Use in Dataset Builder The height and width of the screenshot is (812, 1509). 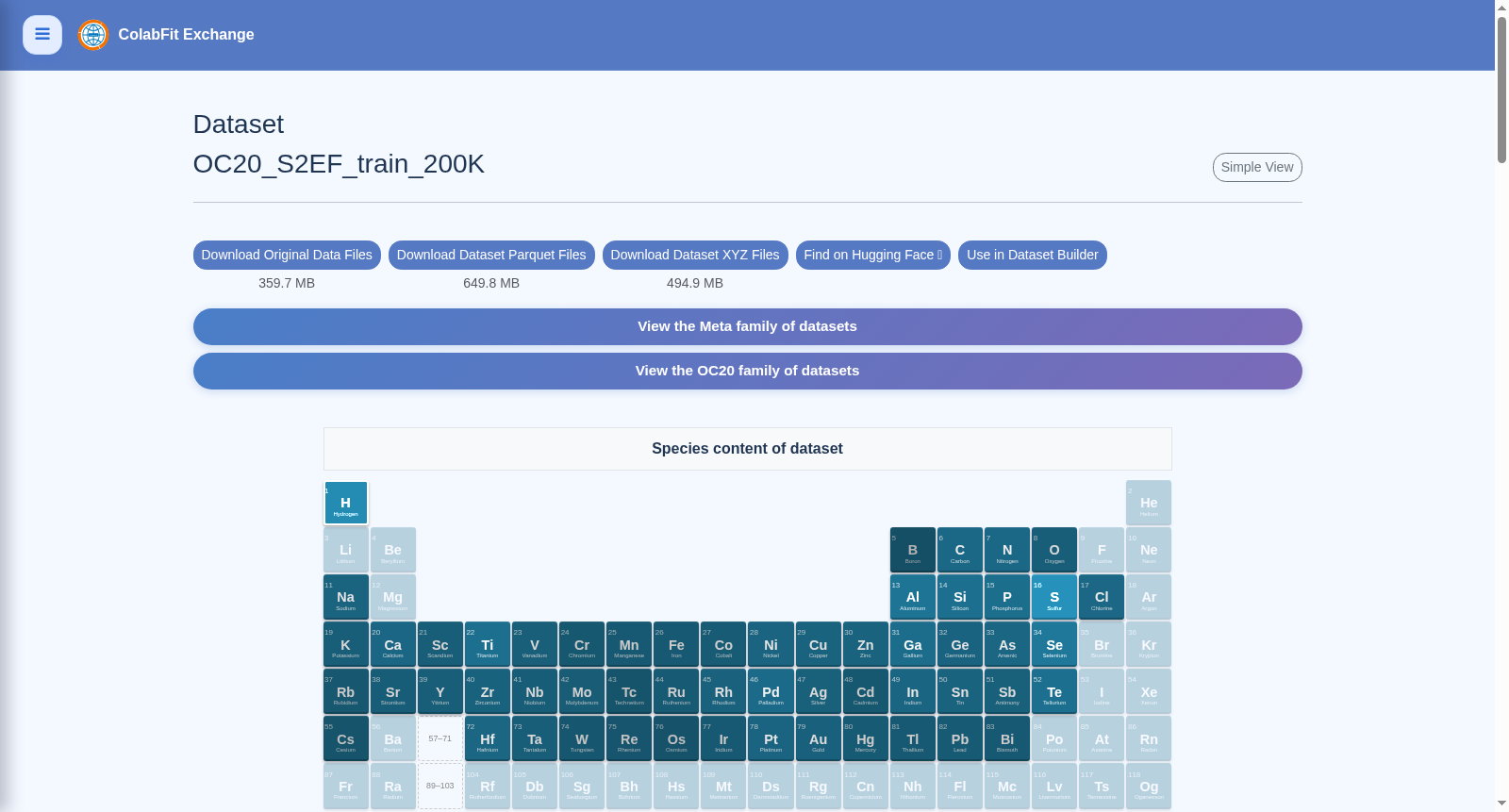point(1033,255)
